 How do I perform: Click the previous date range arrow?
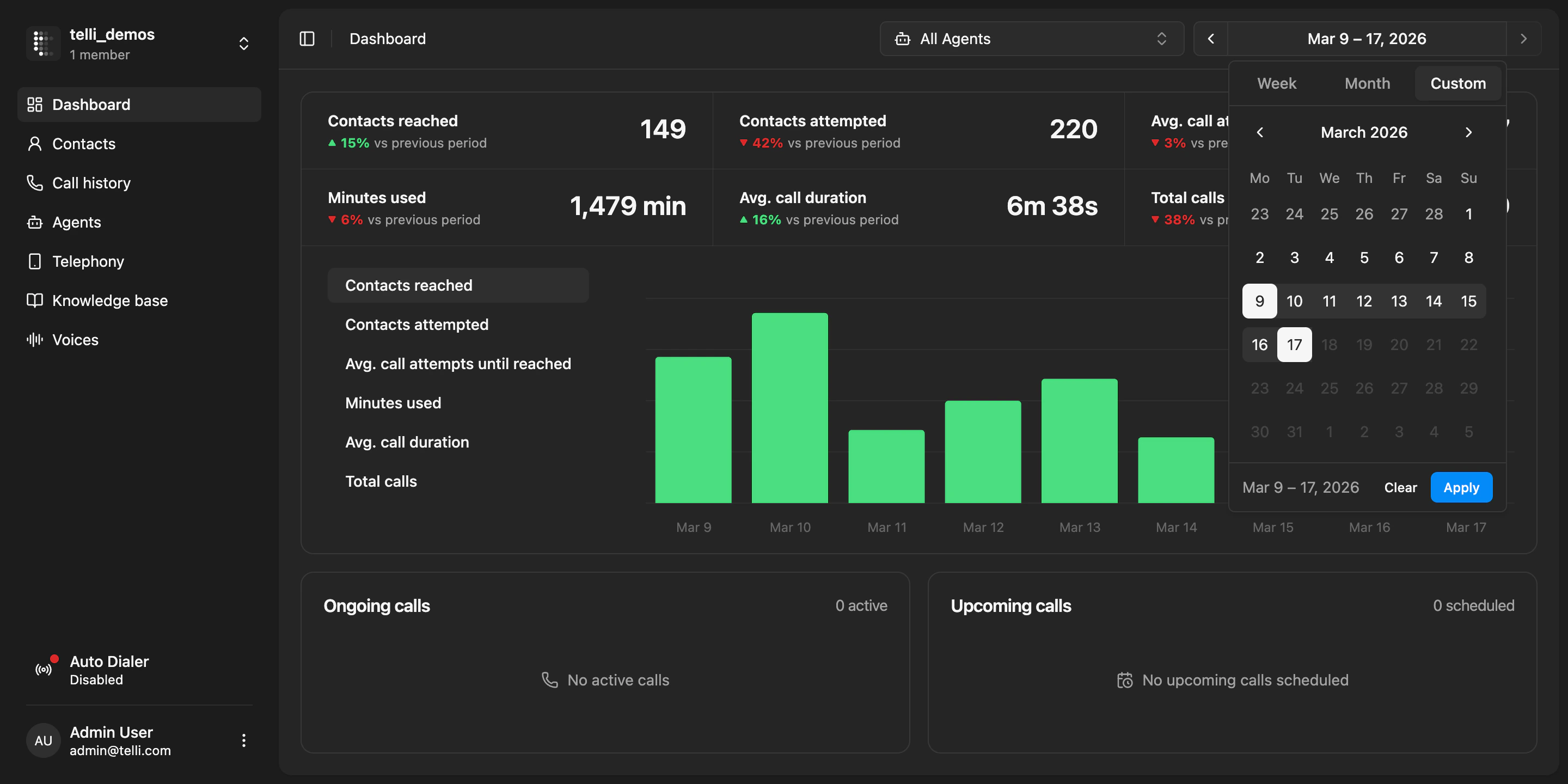1211,38
